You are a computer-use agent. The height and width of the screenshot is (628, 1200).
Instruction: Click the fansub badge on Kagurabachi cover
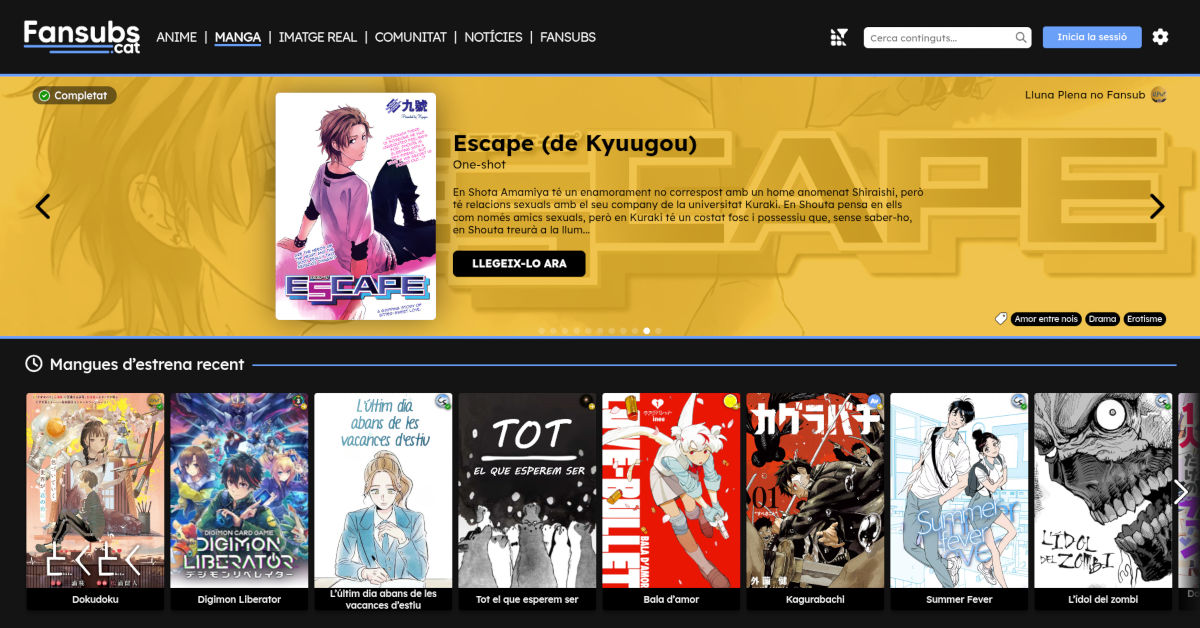point(874,402)
